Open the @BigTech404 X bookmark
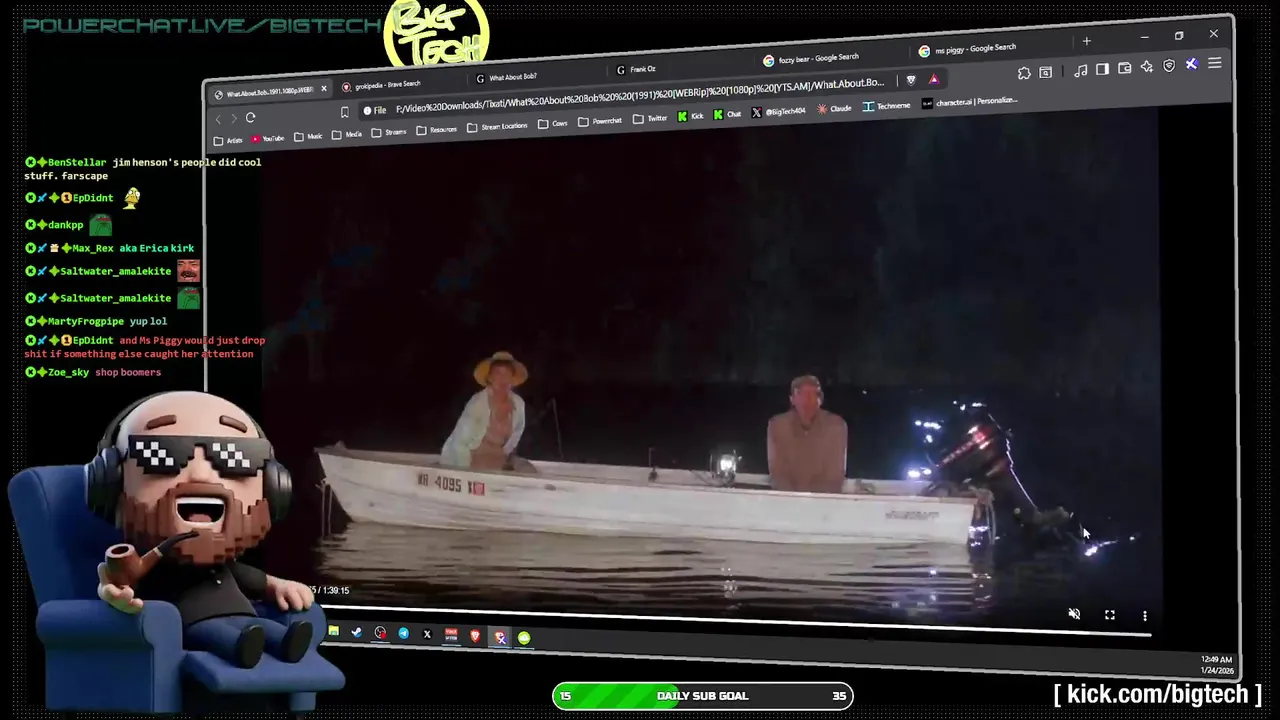 [779, 111]
